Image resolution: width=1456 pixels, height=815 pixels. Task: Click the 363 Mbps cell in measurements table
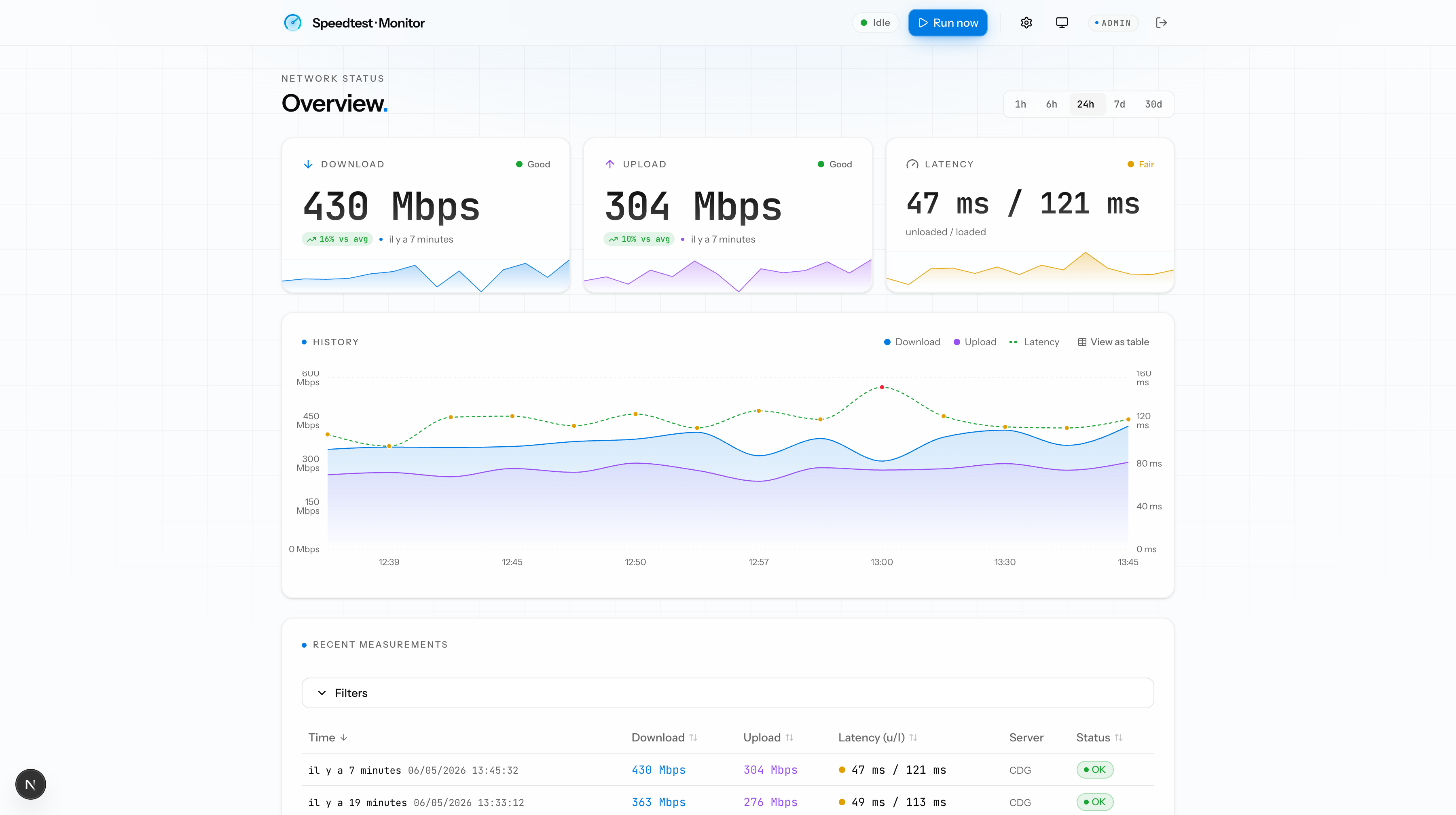click(658, 802)
